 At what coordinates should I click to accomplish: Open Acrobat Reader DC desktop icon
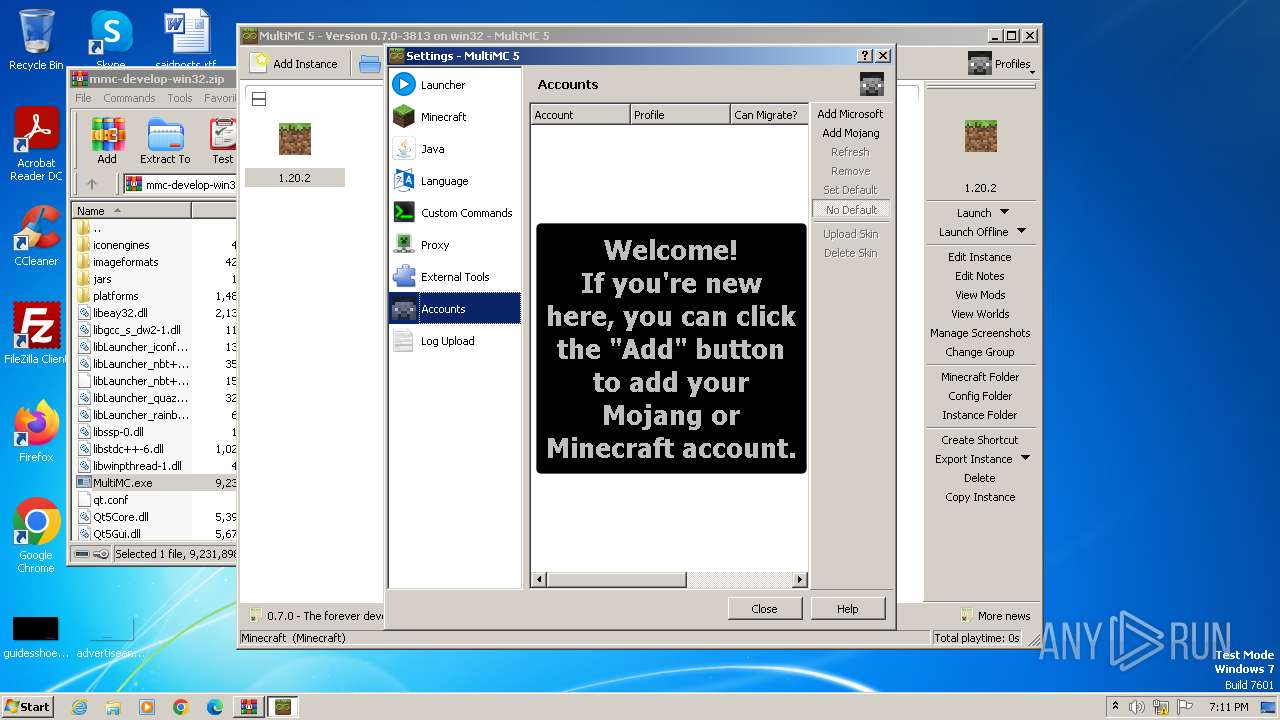(x=36, y=145)
